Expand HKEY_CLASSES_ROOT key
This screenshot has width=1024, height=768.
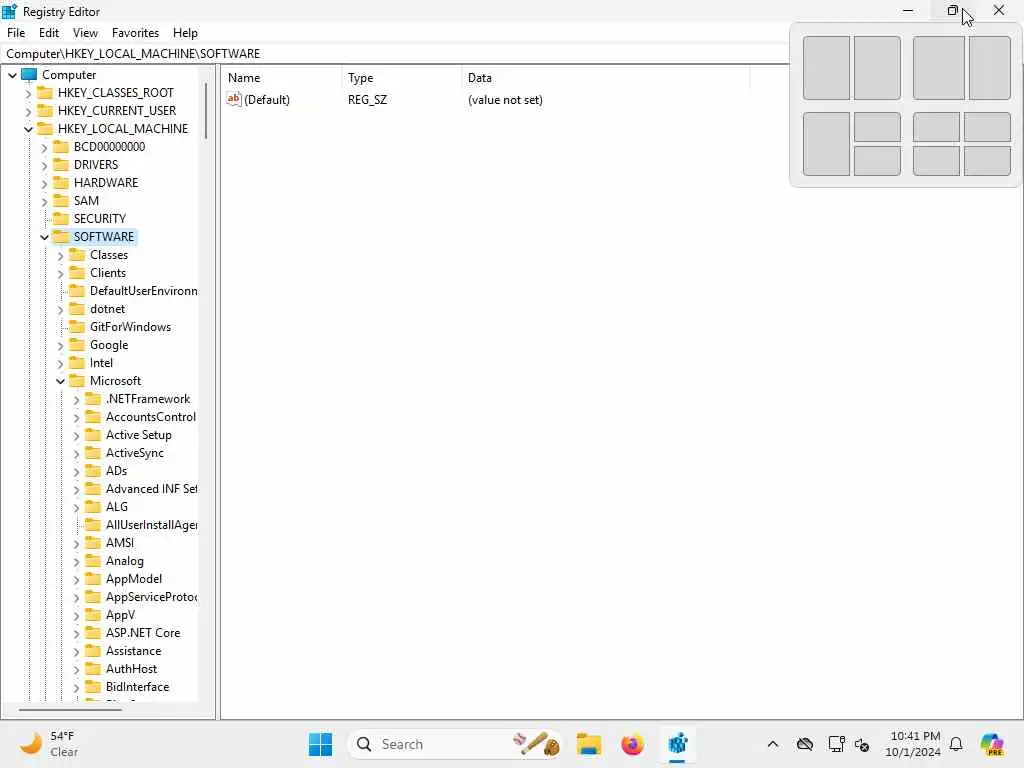point(28,93)
